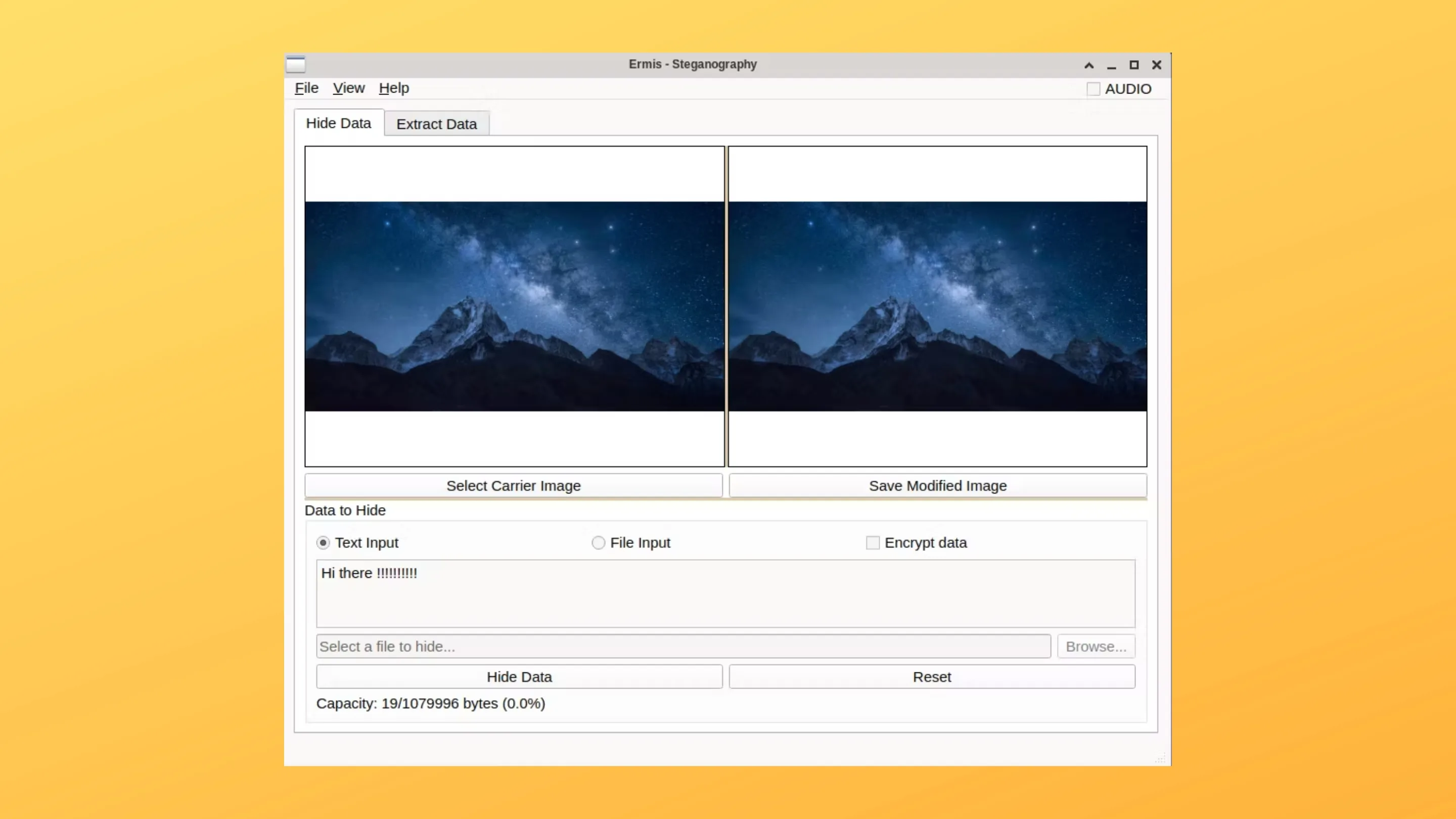
Task: Click the Save Modified Image button
Action: pyautogui.click(x=937, y=485)
